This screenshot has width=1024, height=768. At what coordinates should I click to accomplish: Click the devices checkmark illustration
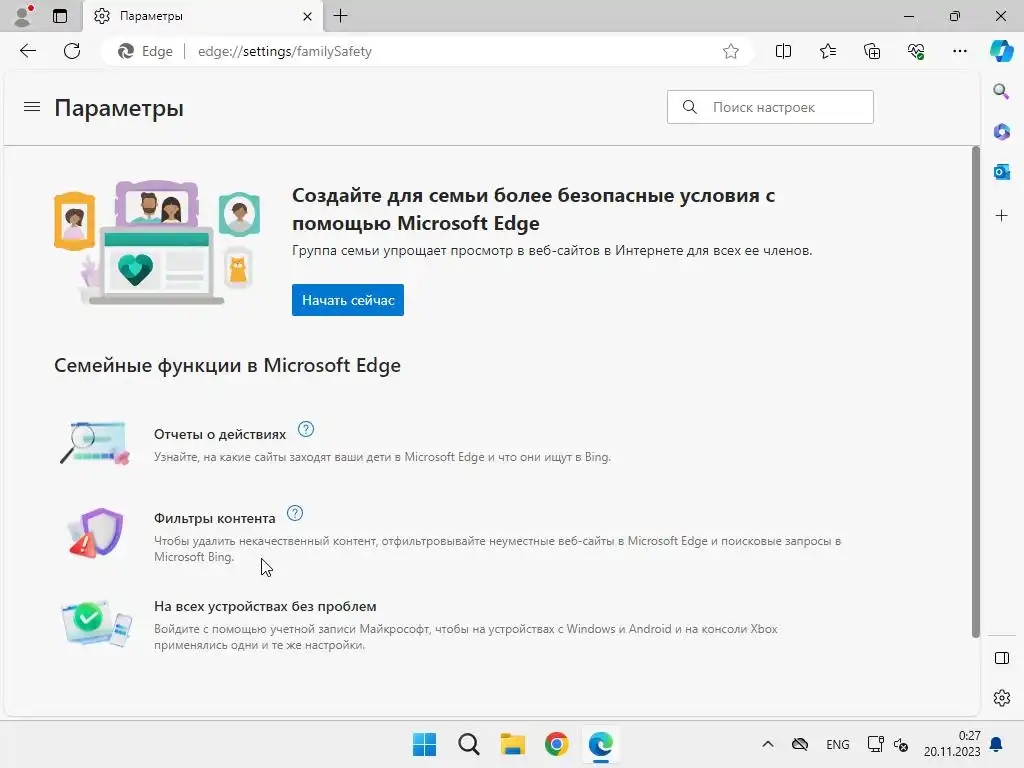(x=96, y=624)
